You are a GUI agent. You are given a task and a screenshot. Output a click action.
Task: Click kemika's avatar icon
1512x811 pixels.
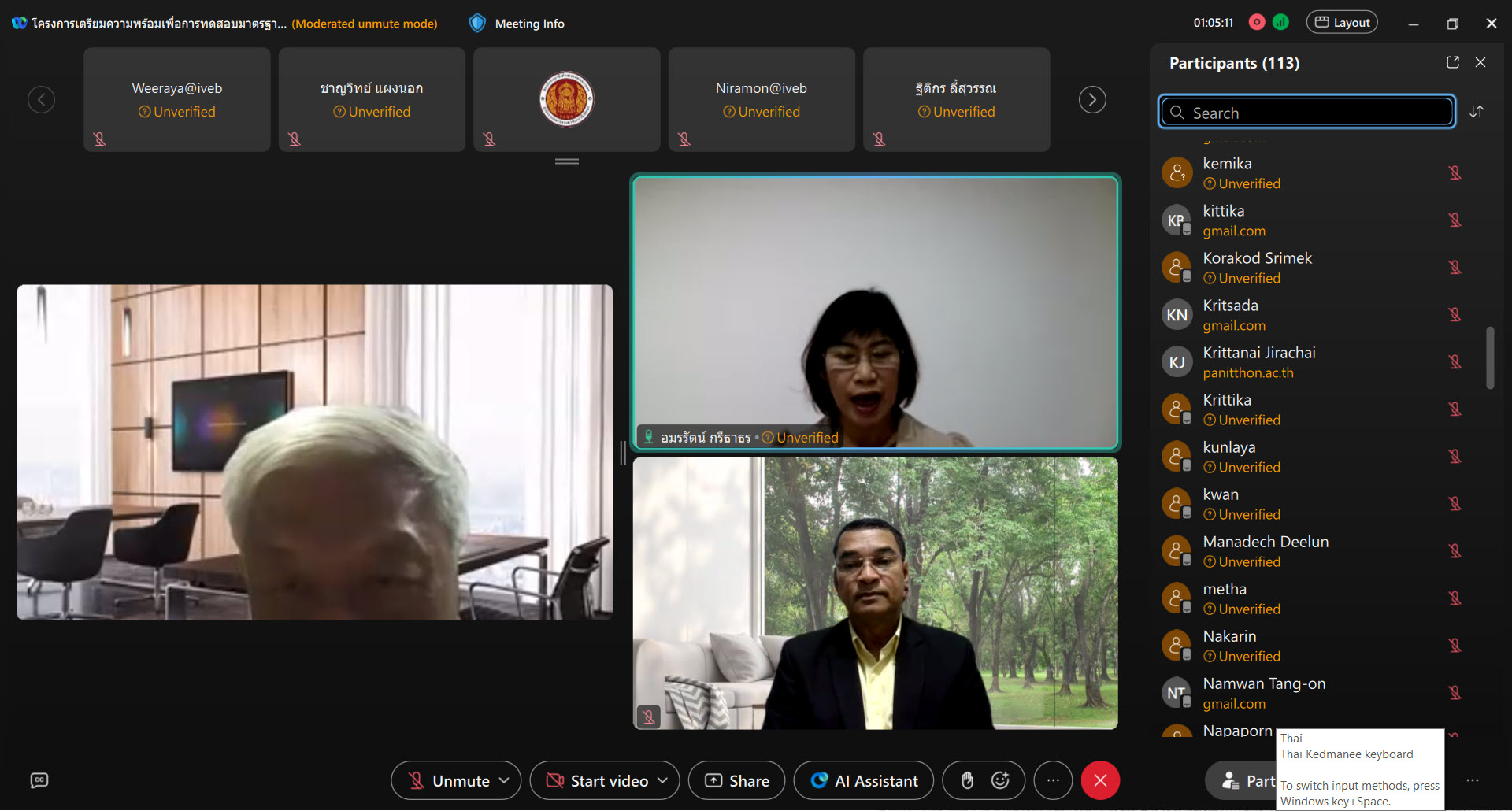[1177, 172]
